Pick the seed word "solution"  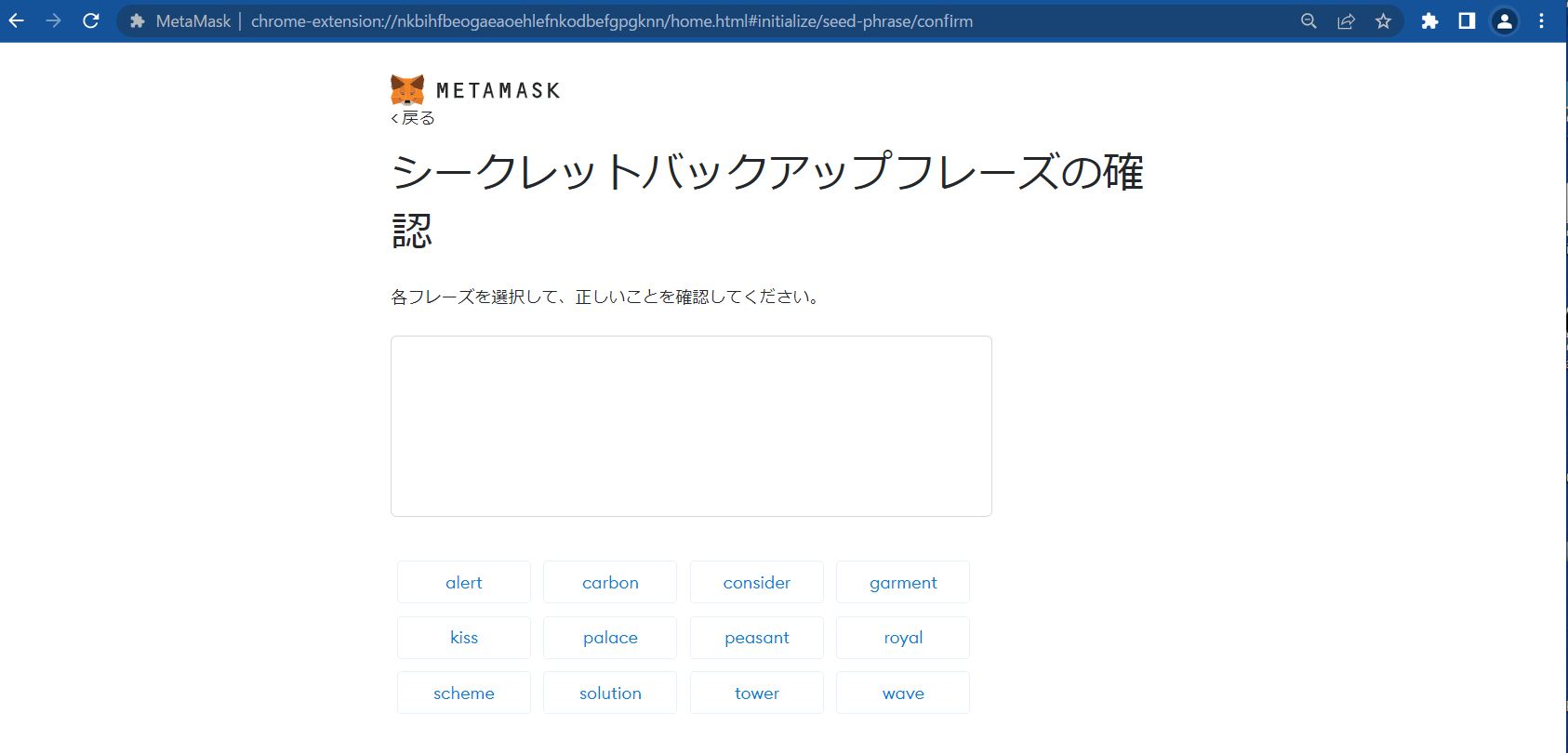tap(610, 693)
